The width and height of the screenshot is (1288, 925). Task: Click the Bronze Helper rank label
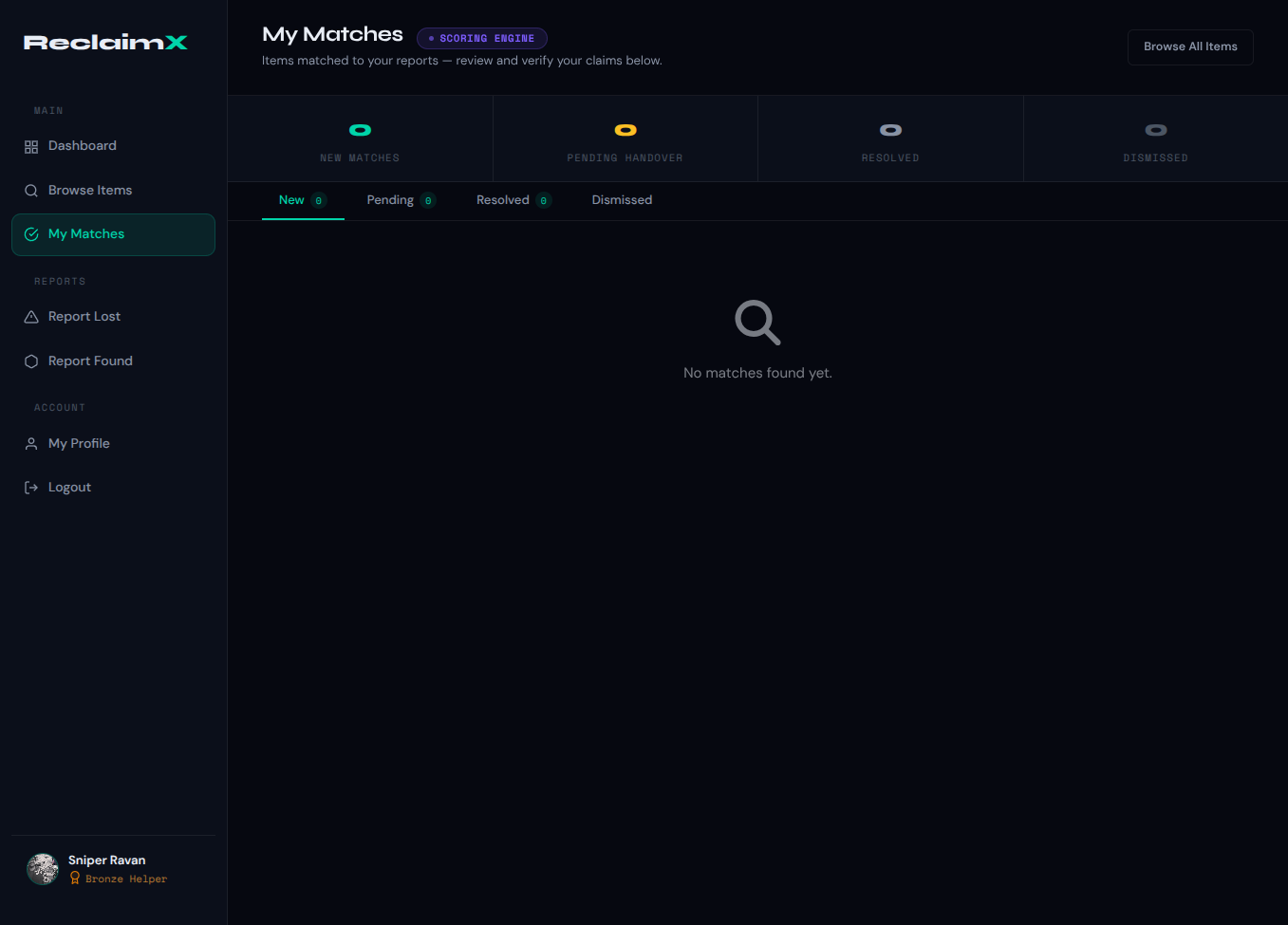126,879
